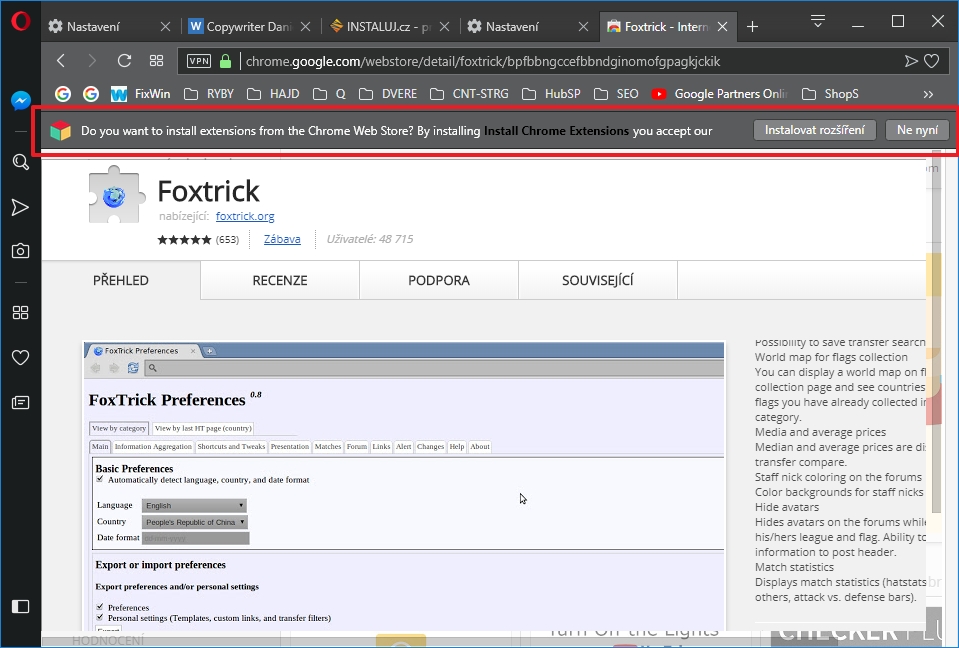Send page to My Flow icon
Viewport: 959px width, 648px height.
pos(911,61)
